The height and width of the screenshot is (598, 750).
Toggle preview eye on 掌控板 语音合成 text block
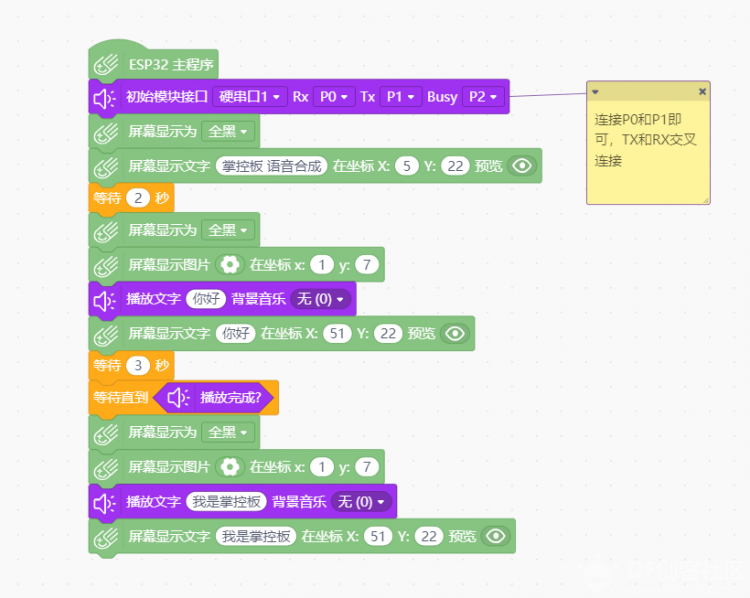[x=522, y=166]
